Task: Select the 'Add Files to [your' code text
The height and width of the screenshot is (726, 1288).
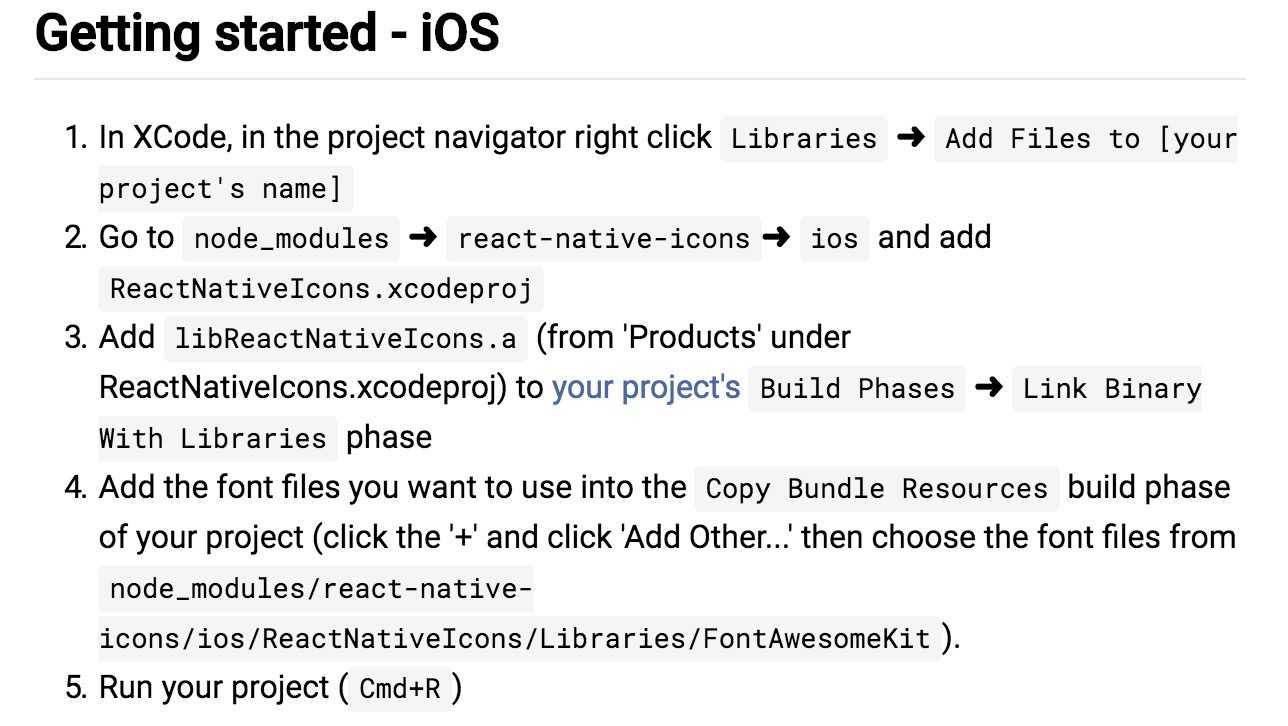Action: (1086, 138)
